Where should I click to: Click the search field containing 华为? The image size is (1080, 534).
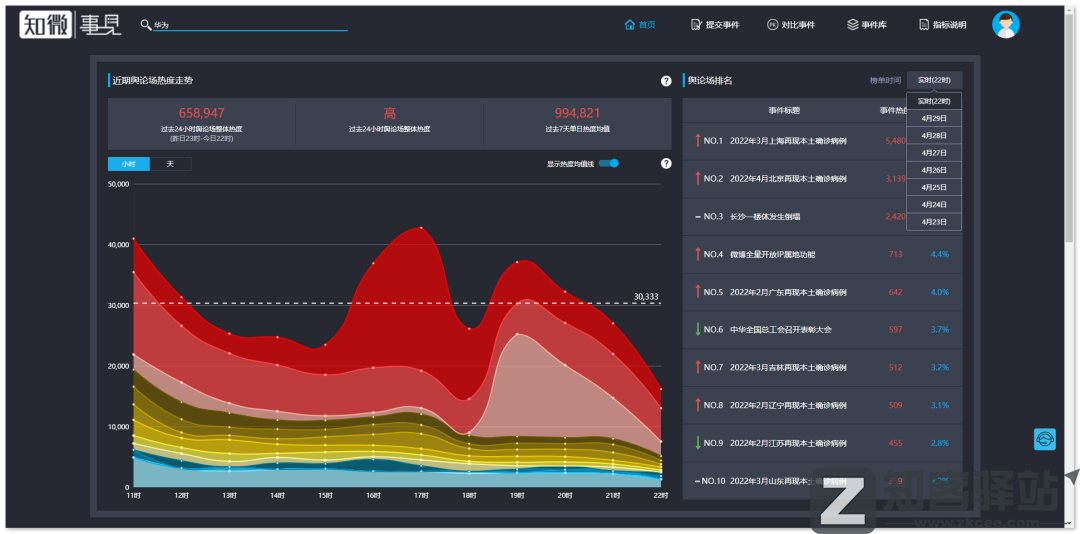(248, 25)
